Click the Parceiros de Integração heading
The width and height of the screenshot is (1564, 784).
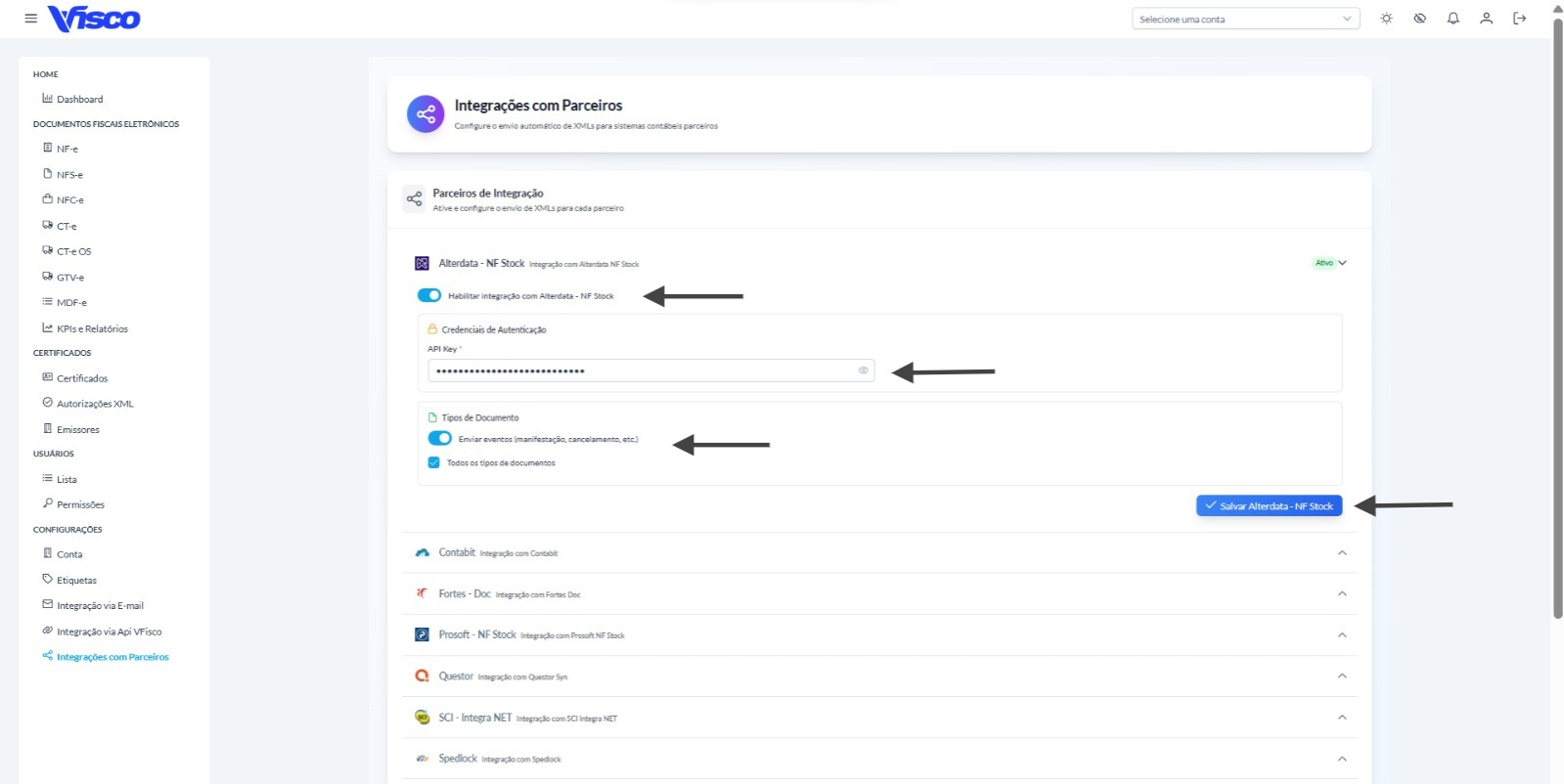click(488, 193)
